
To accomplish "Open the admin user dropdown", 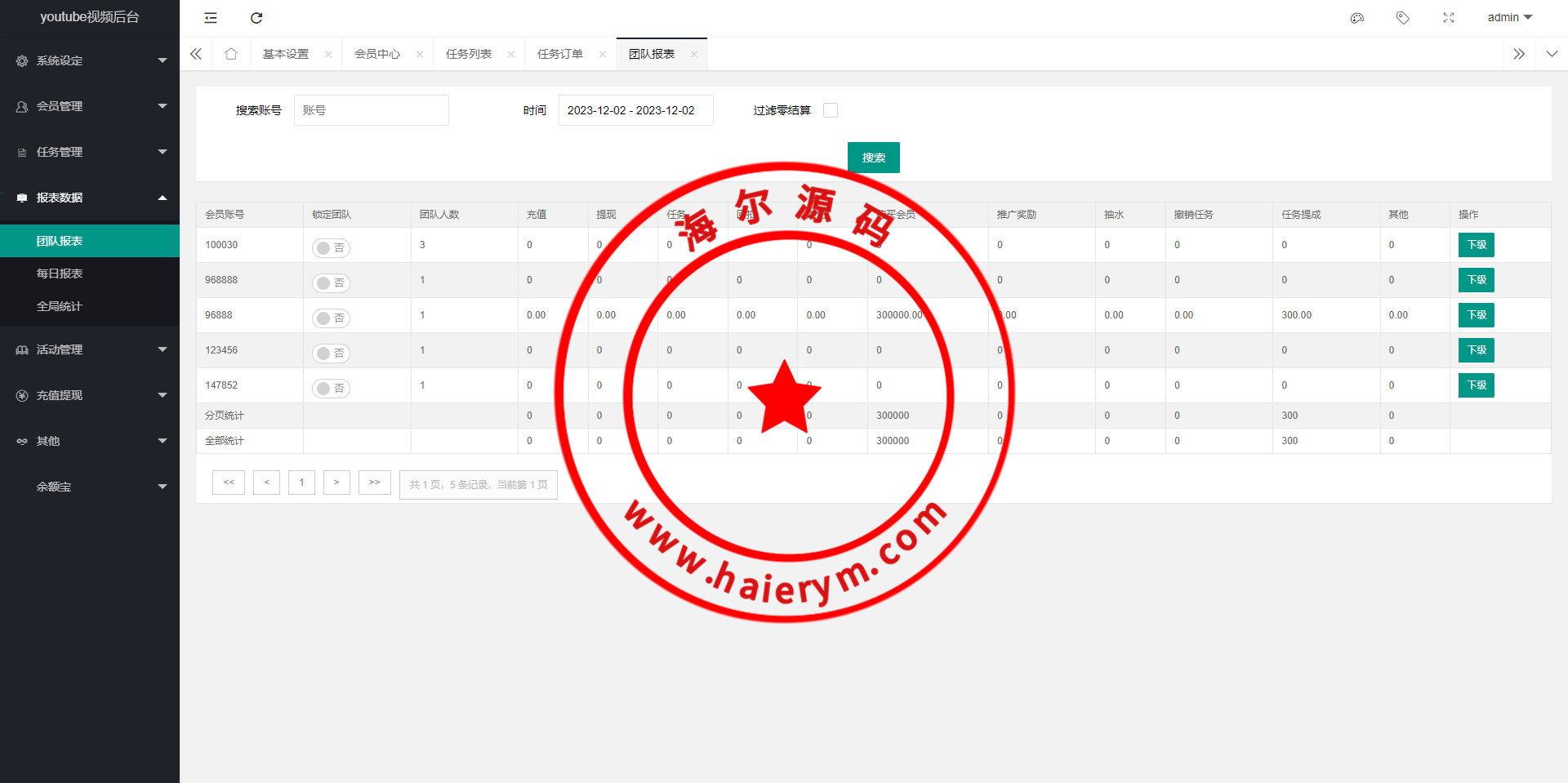I will [1509, 17].
